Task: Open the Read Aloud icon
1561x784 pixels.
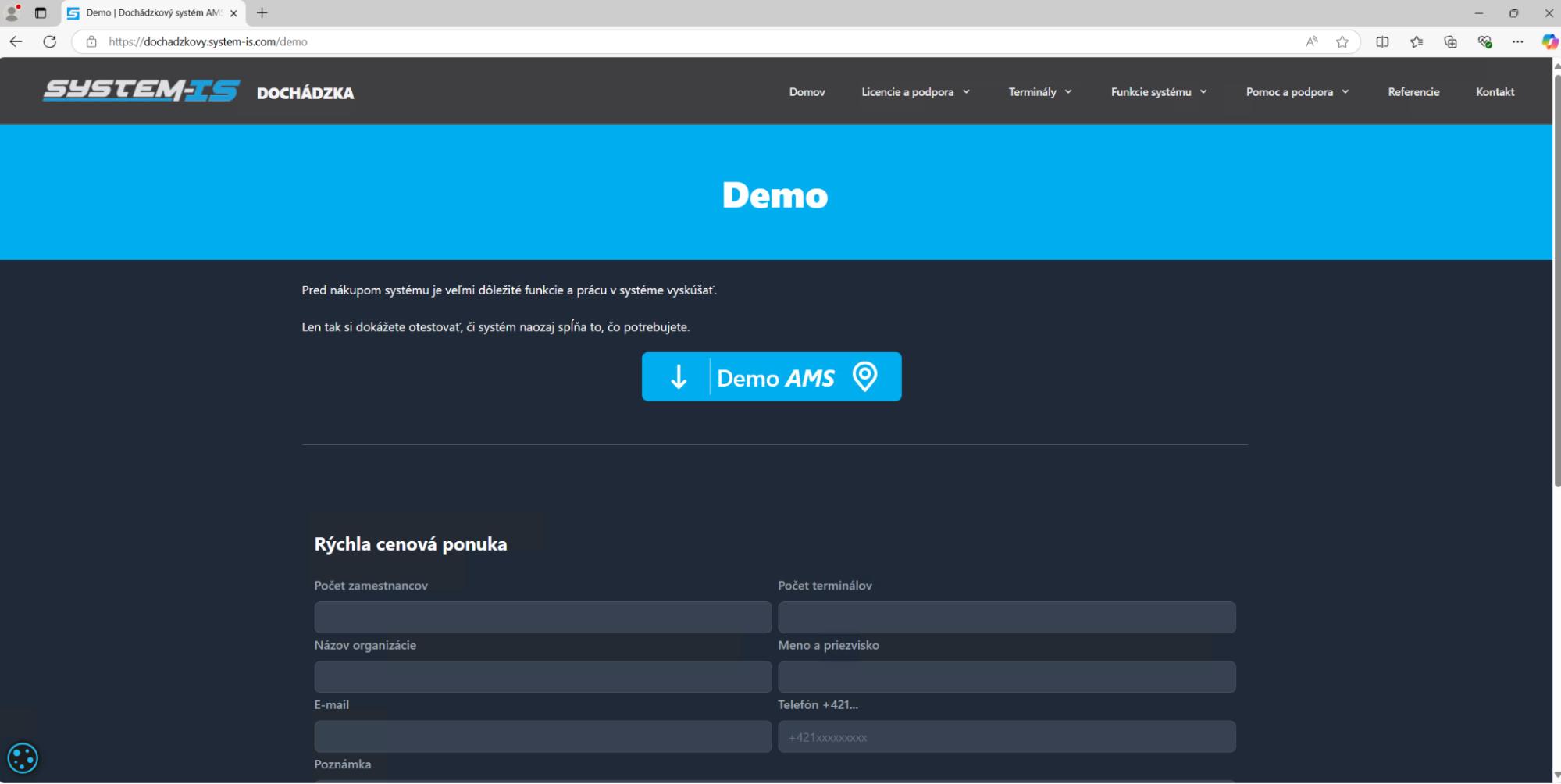Action: click(1311, 42)
